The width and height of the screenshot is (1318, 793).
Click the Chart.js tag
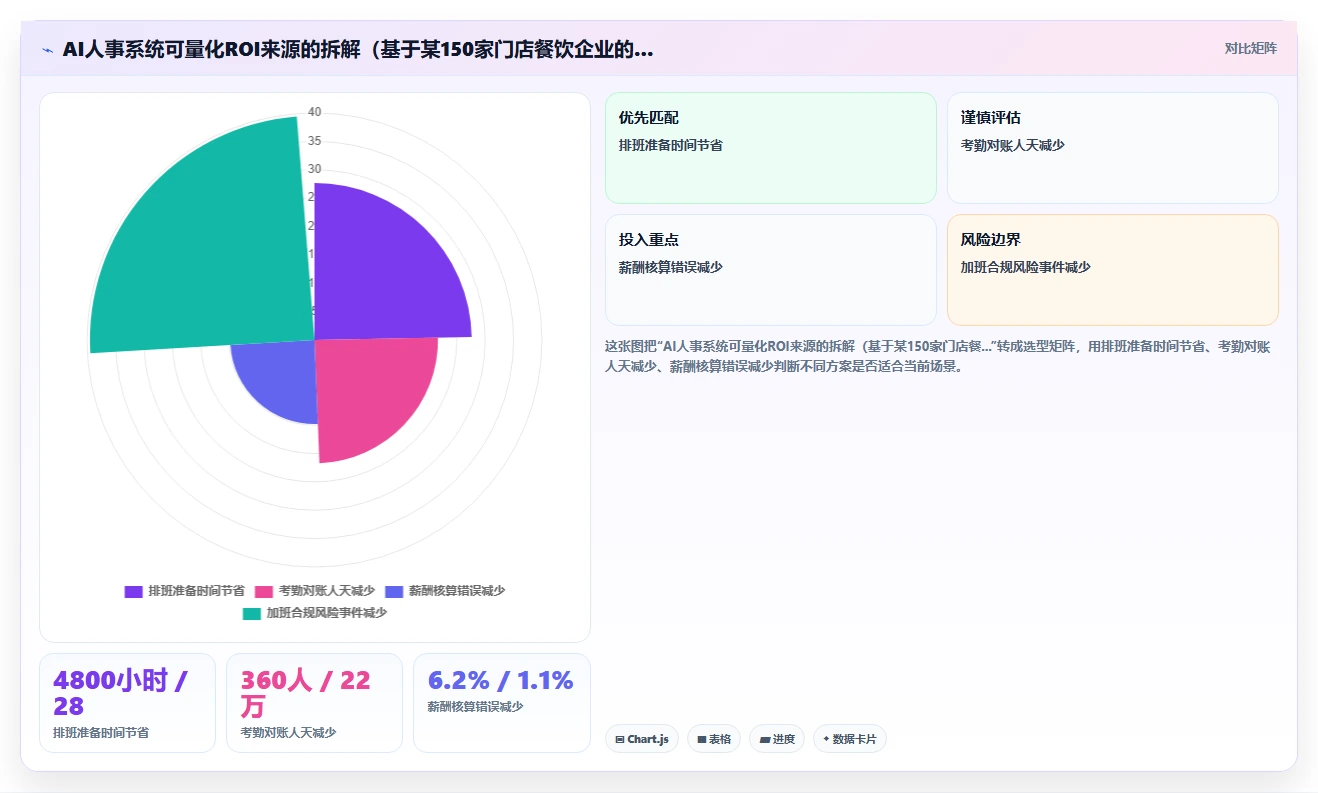point(642,739)
